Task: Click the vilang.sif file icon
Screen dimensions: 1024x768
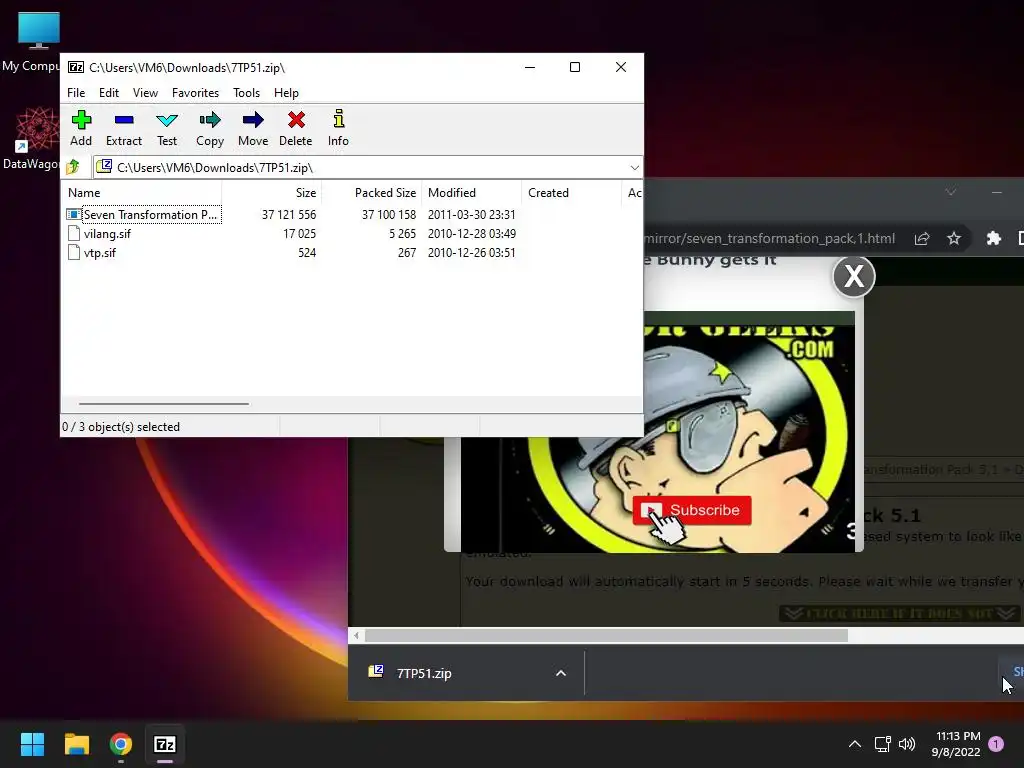Action: point(74,233)
